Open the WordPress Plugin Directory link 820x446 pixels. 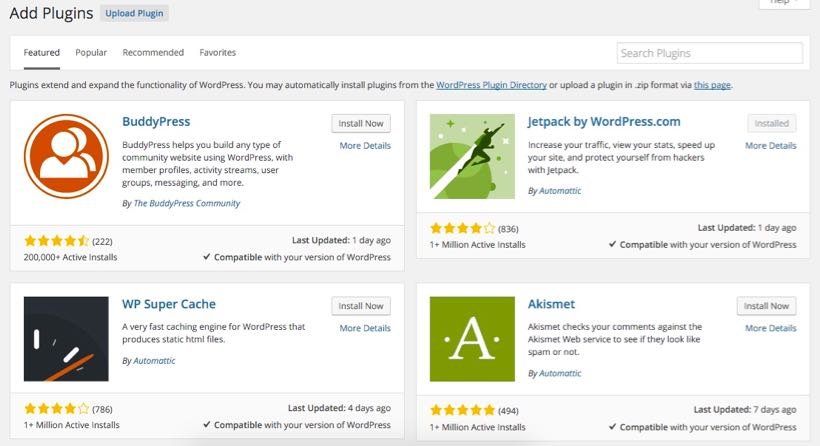tap(492, 85)
